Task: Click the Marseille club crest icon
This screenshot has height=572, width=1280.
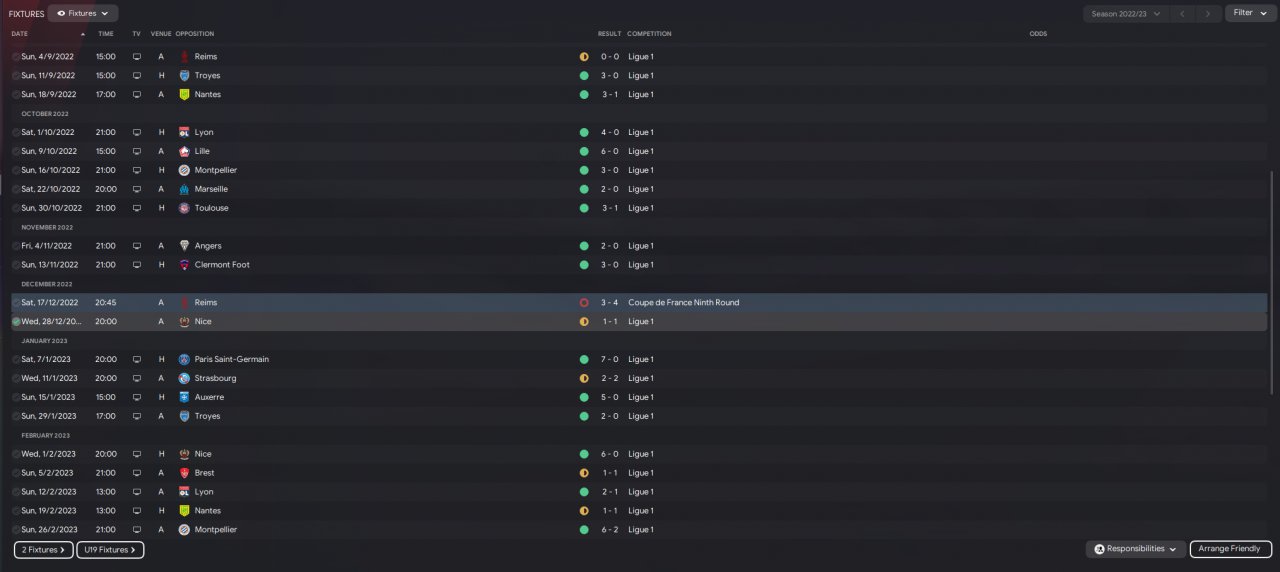Action: pyautogui.click(x=184, y=189)
